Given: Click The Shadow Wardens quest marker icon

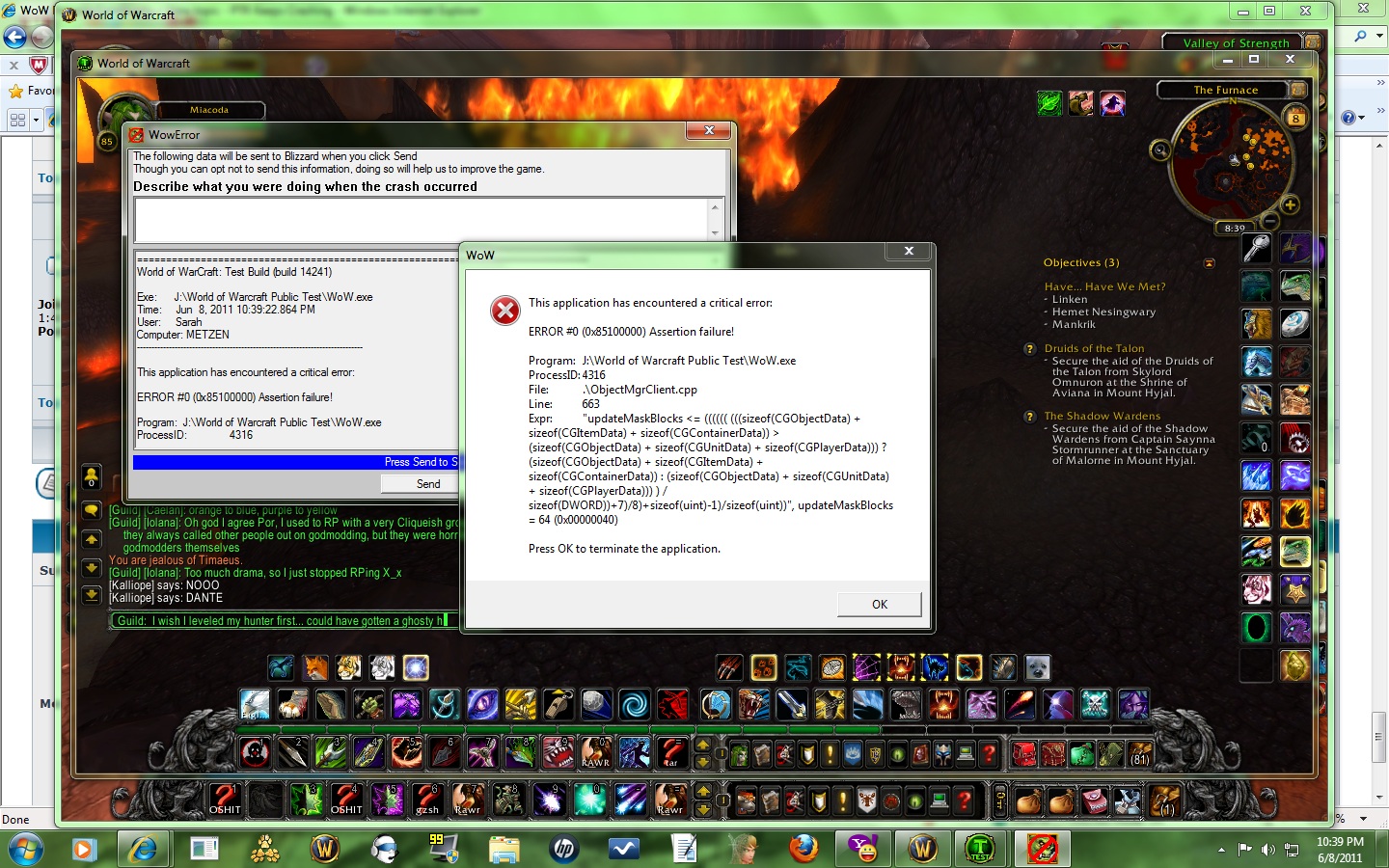Looking at the screenshot, I should [x=1030, y=417].
